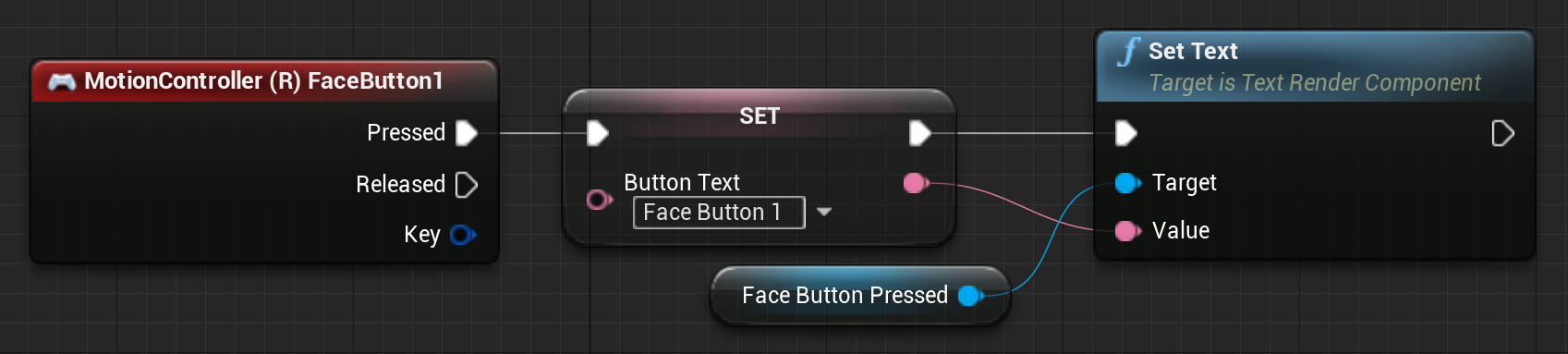Select the SET node header
1568x354 pixels.
(760, 116)
